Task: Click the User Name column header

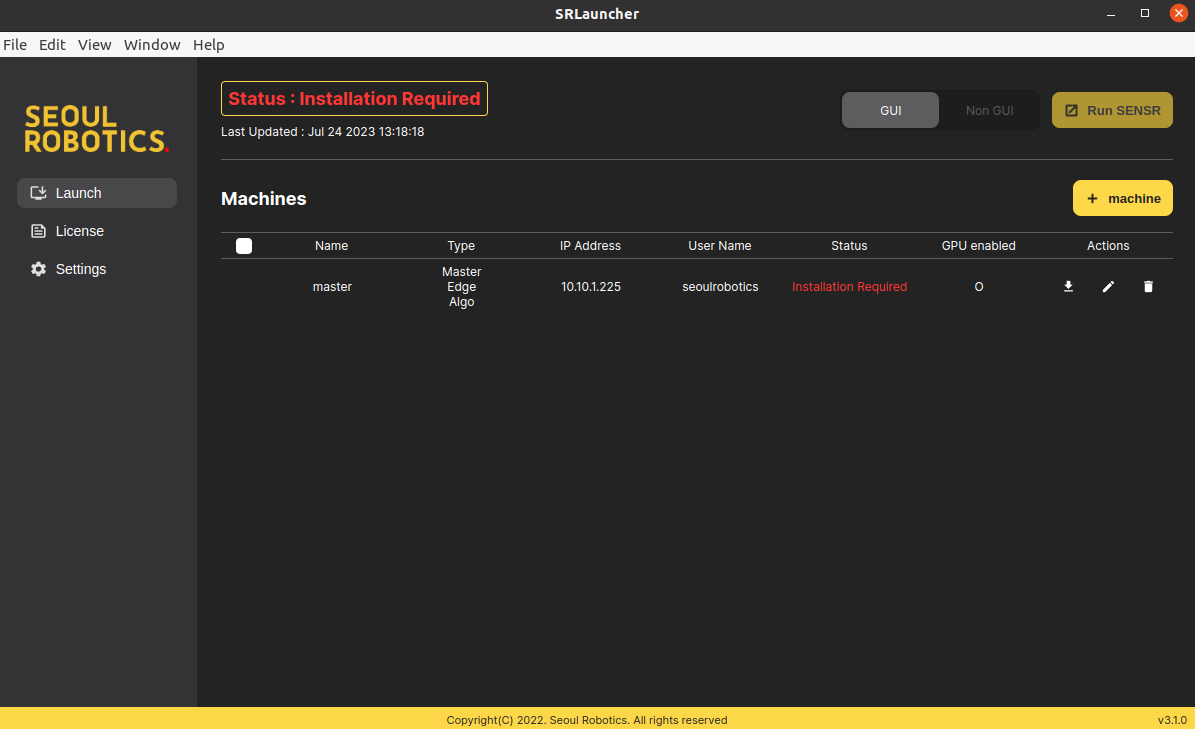Action: (719, 245)
